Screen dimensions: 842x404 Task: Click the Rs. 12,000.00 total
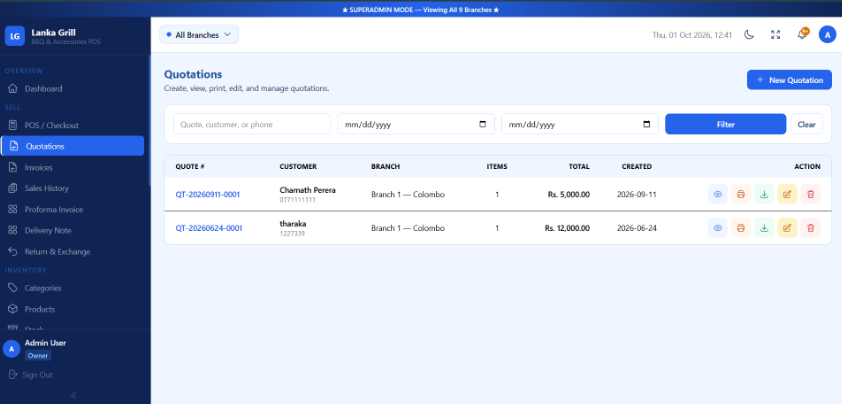[567, 228]
